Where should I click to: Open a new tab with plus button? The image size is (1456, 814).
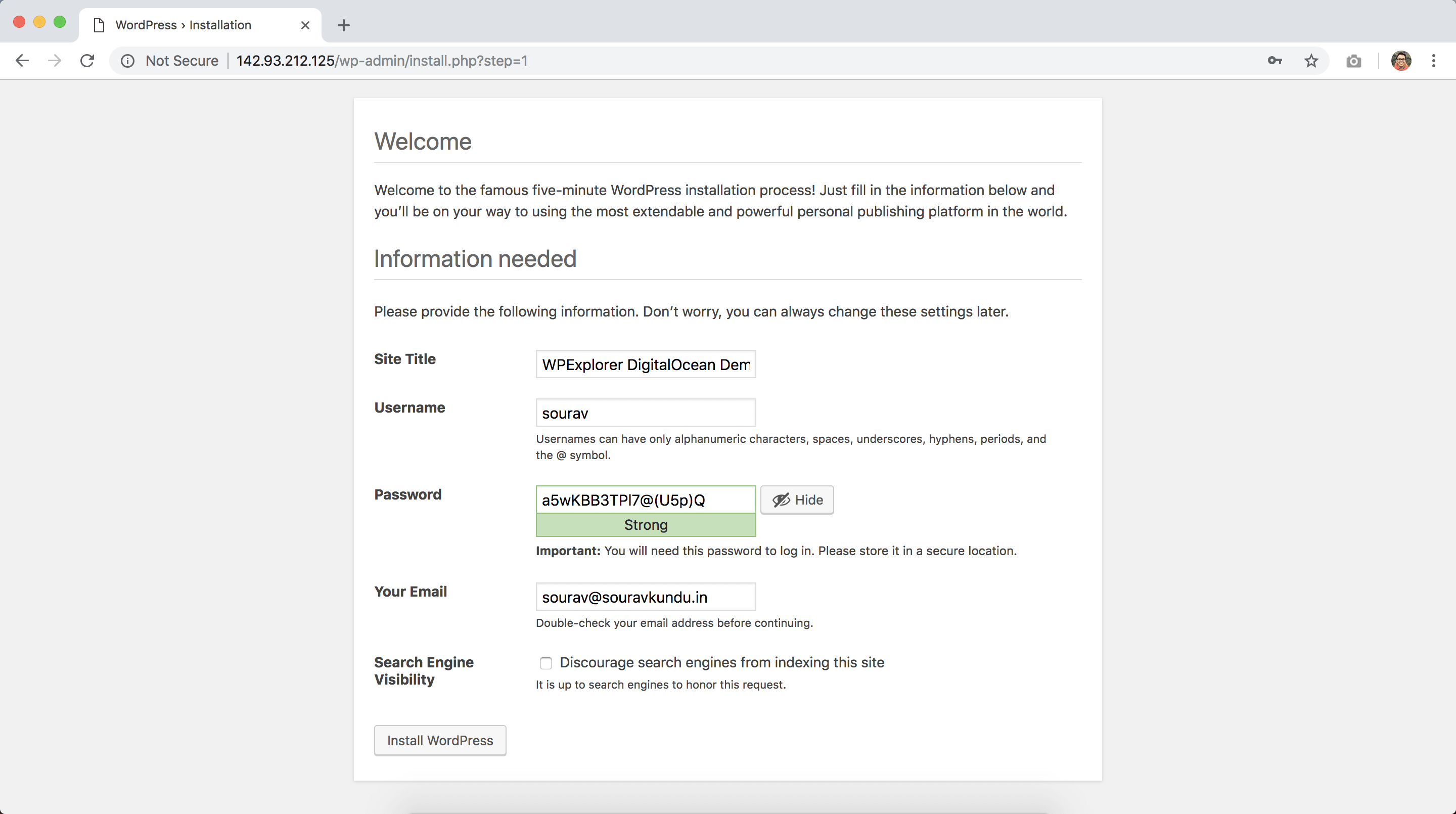coord(344,25)
